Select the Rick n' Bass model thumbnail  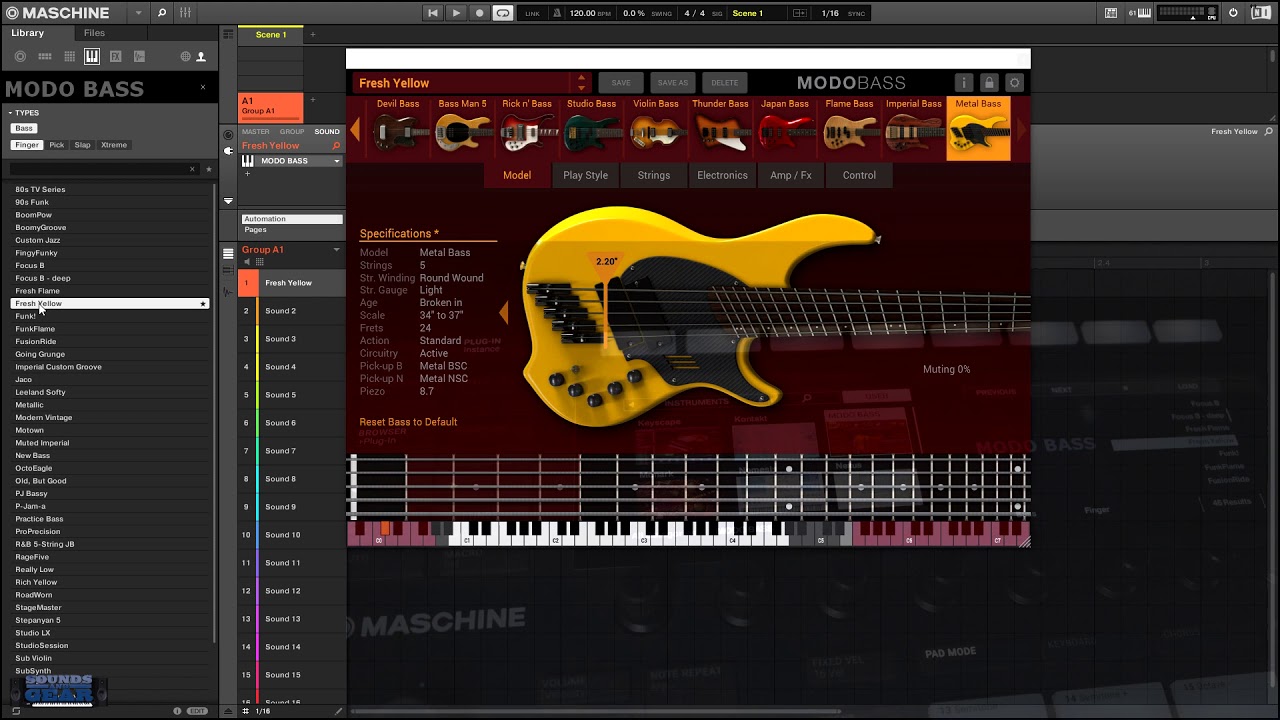pos(527,127)
